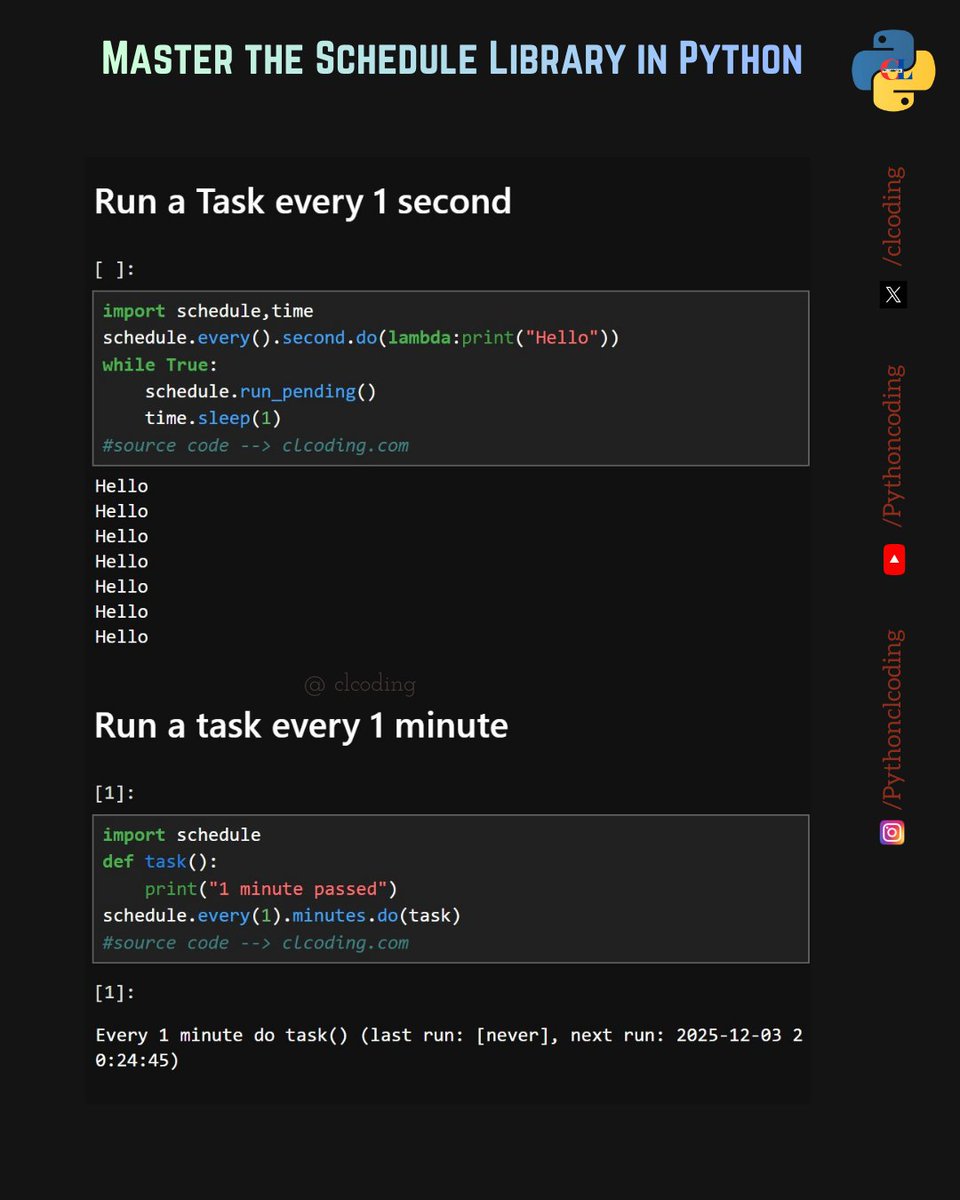Open the red YouTube icon
Screen dimensions: 960x1200
(x=894, y=560)
